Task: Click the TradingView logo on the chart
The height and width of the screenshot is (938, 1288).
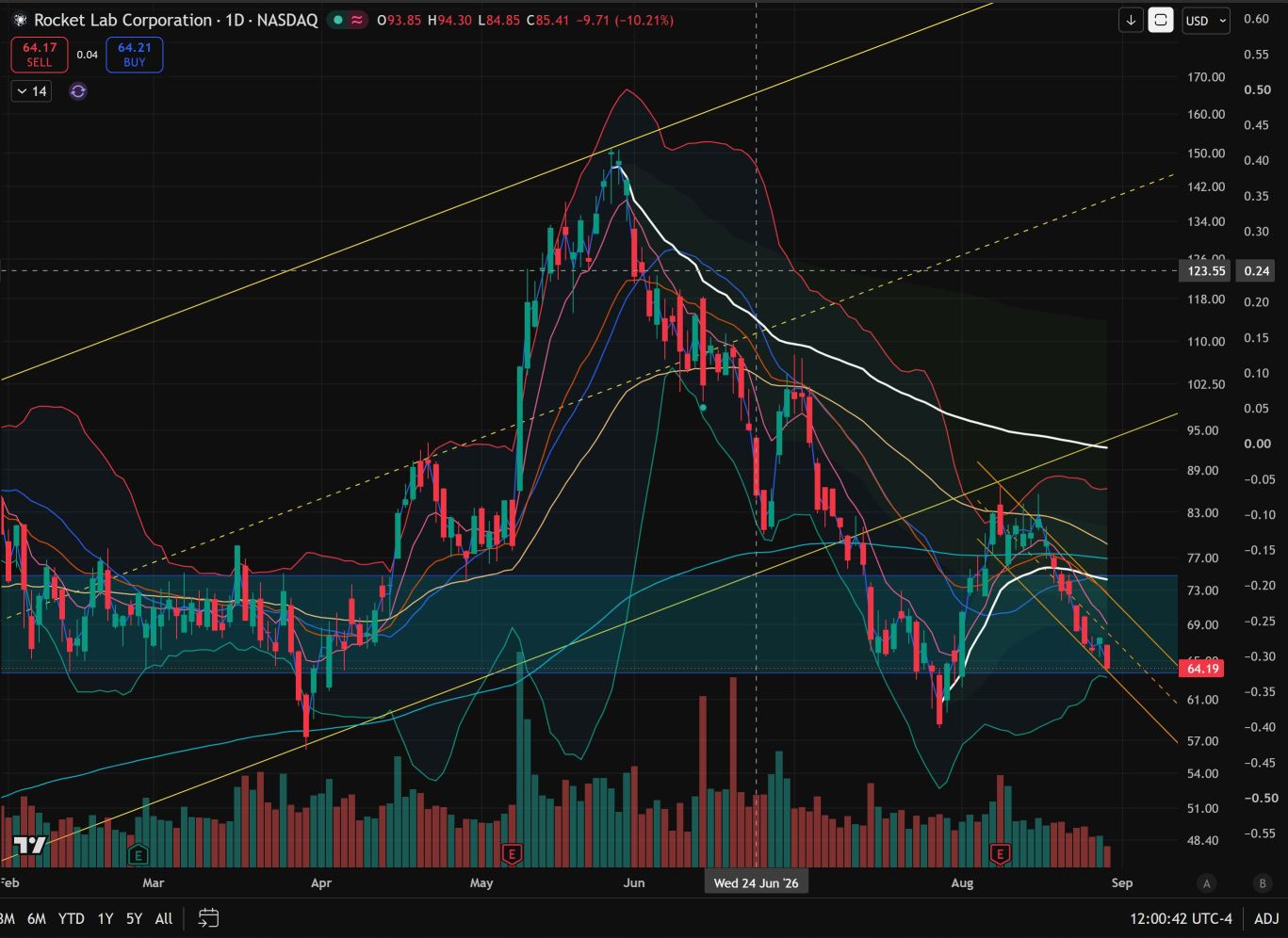Action: tap(29, 845)
